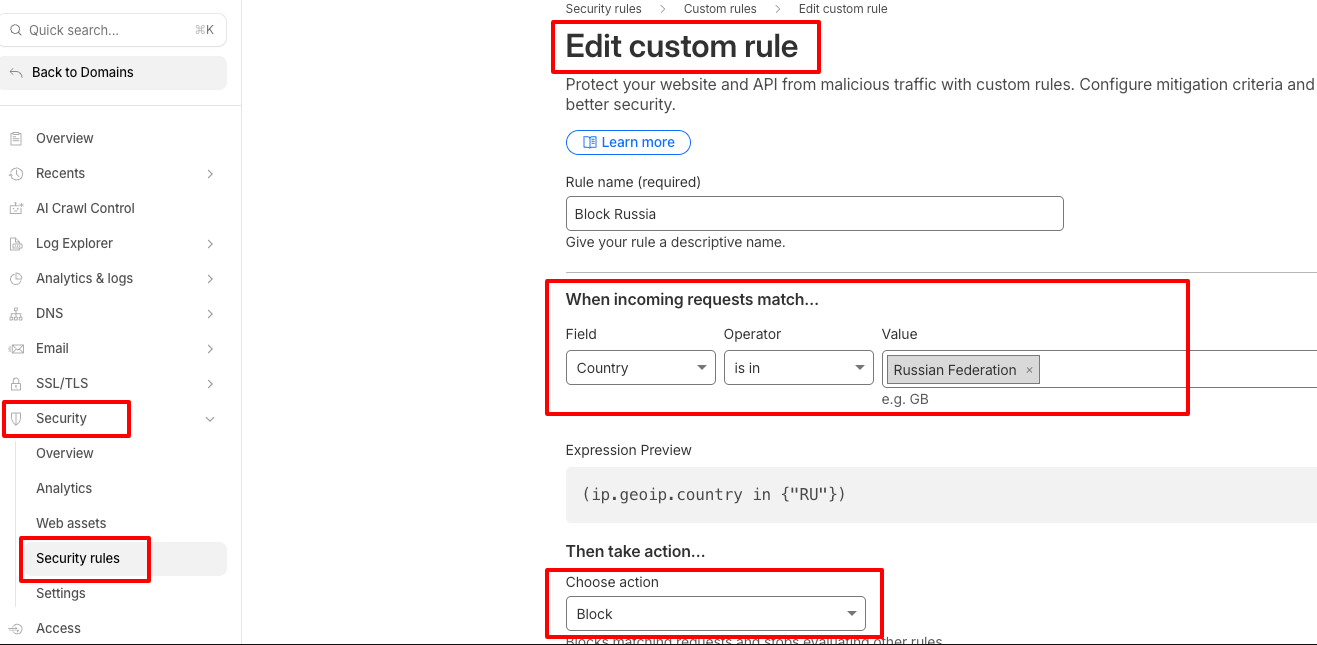Remove the Russian Federation value tag

pos(1029,370)
